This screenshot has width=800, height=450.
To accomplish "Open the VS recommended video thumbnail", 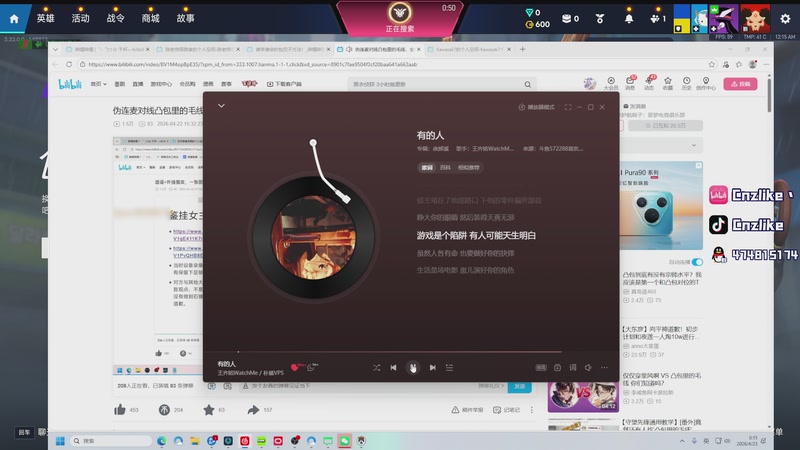I will tap(583, 396).
